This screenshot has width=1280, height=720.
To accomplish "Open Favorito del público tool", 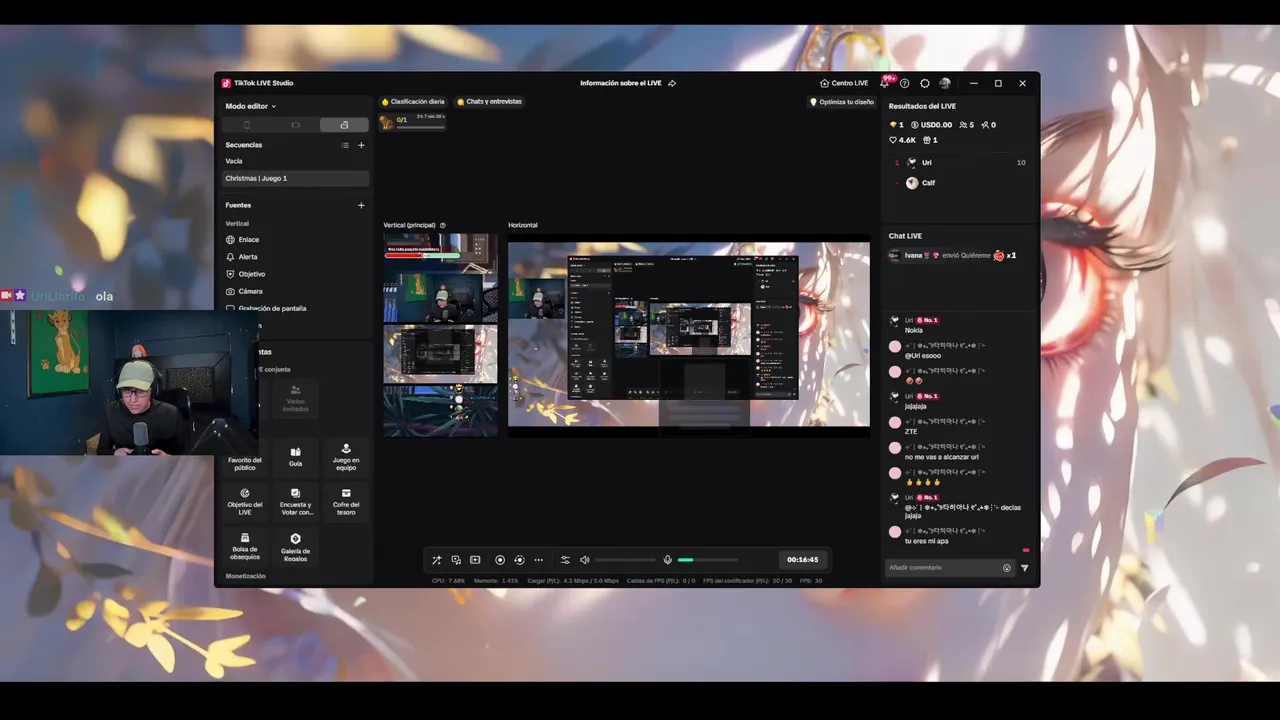I will [x=245, y=457].
